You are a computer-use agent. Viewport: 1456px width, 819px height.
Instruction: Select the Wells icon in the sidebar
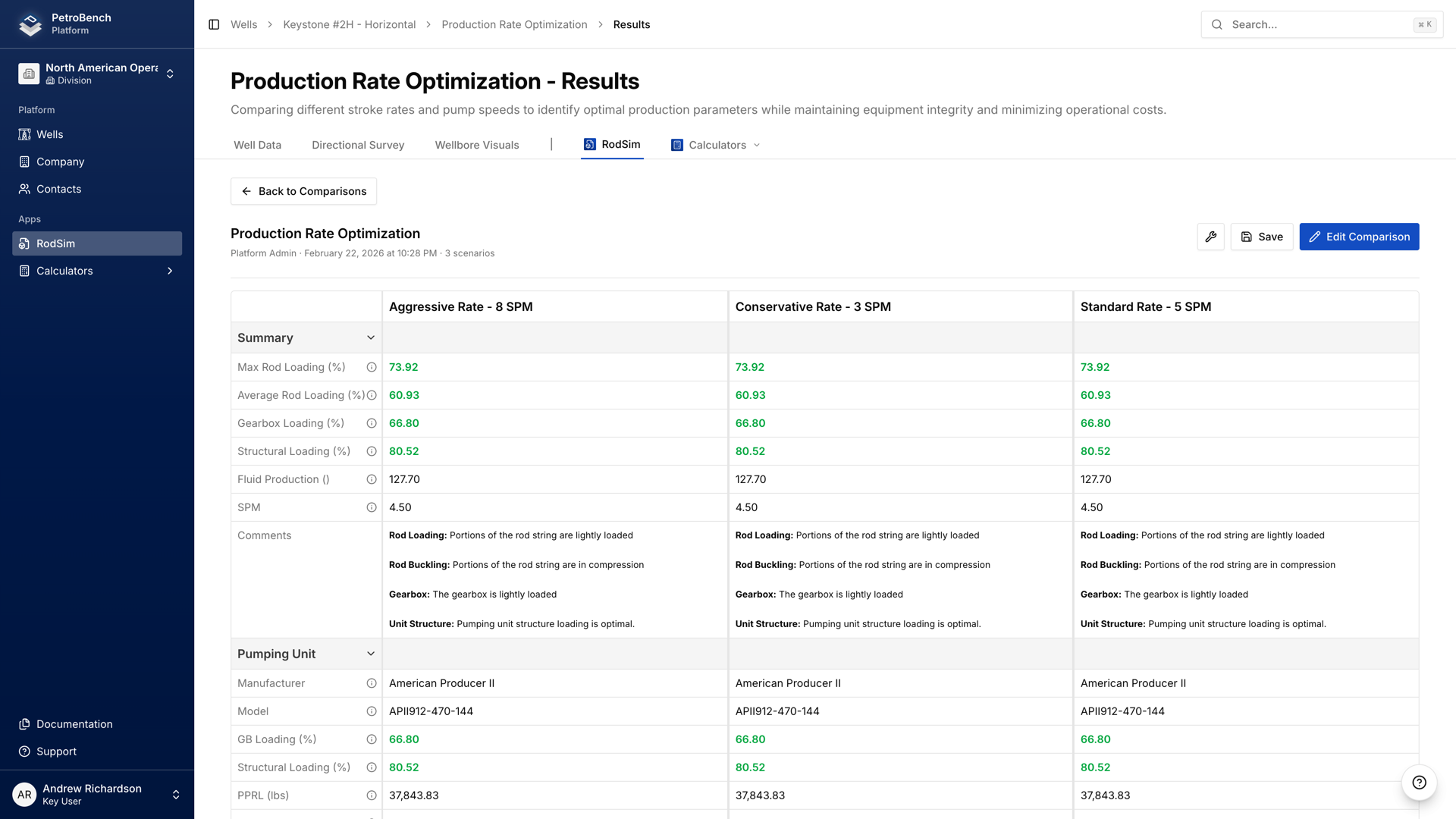tap(25, 134)
